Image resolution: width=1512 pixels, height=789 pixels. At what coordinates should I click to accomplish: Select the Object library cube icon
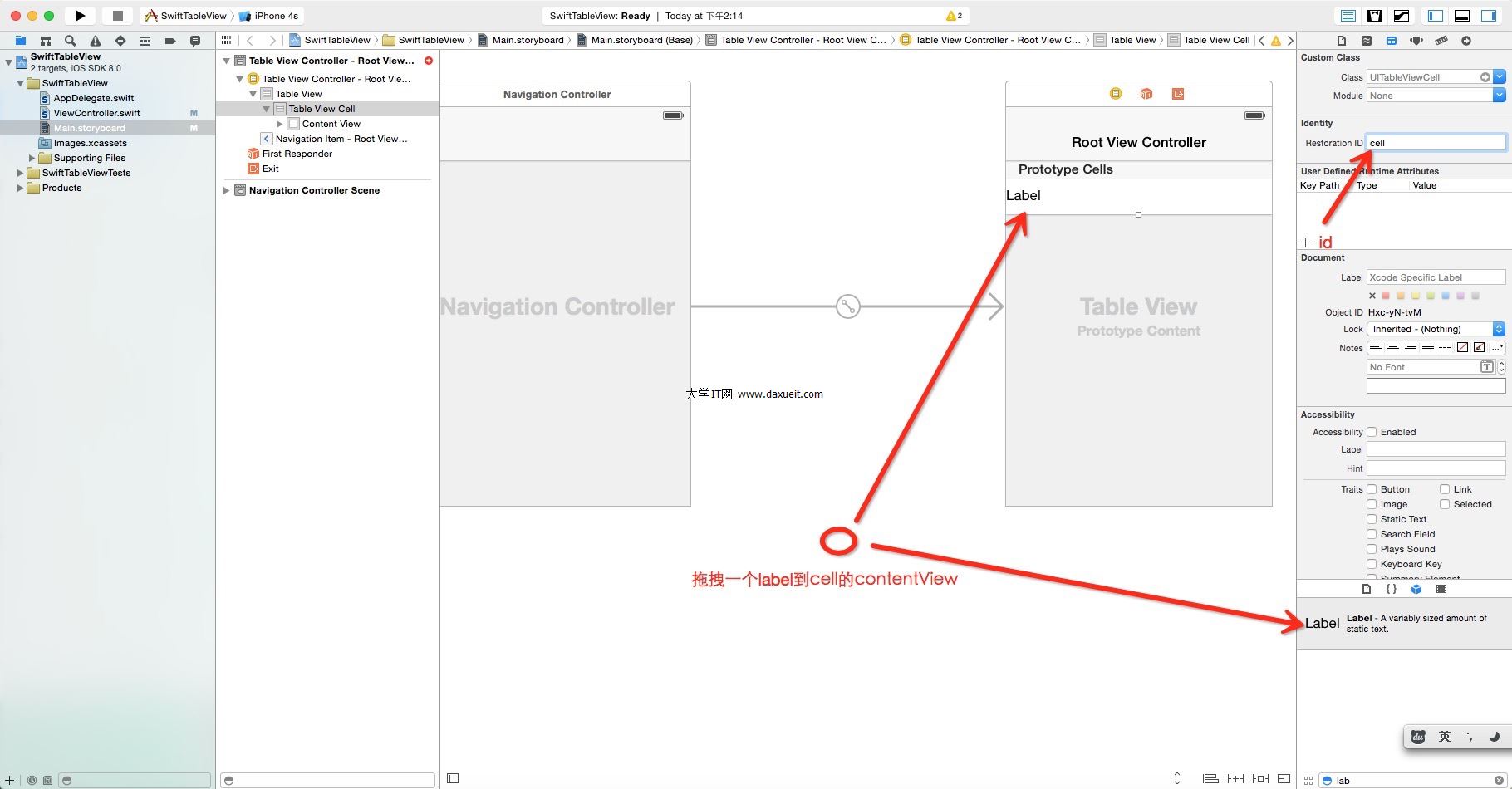[1416, 589]
